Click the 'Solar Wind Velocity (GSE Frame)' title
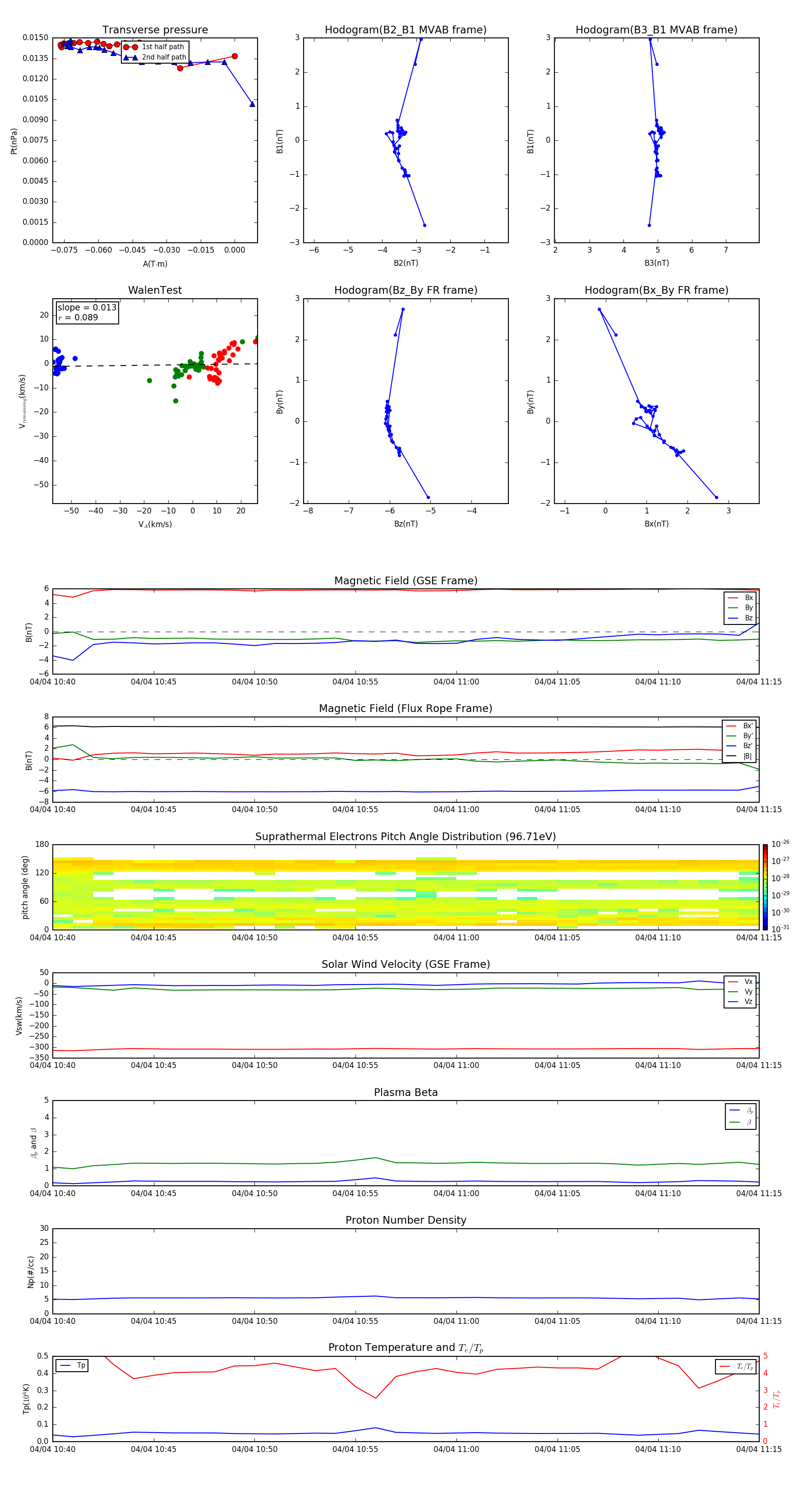Image resolution: width=812 pixels, height=1489 pixels. (x=406, y=965)
